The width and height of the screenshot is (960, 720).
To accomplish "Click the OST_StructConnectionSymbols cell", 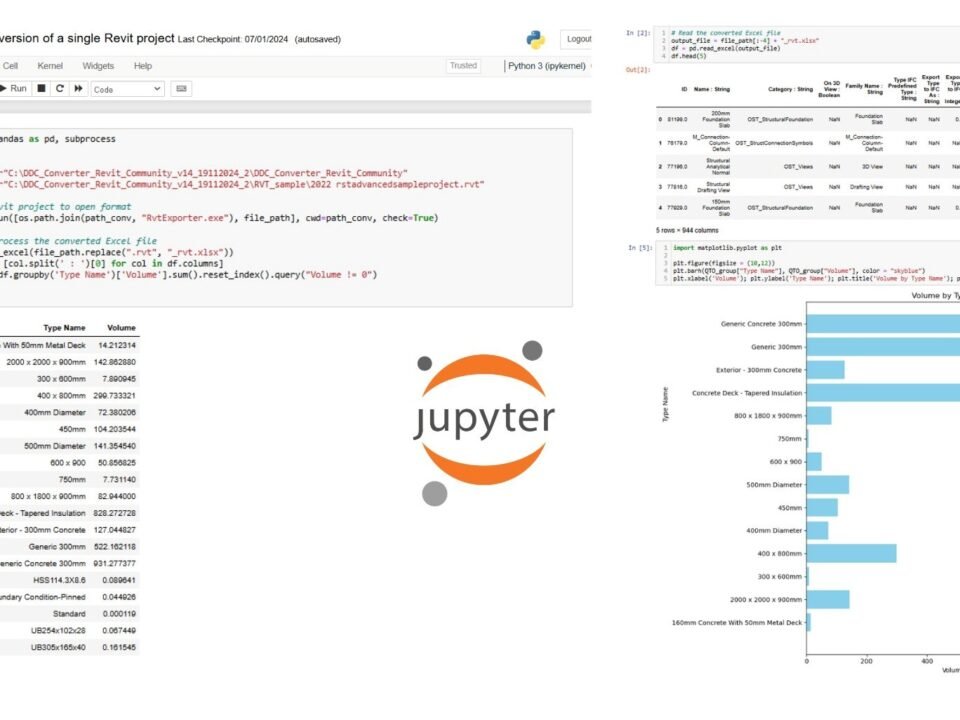I will point(774,143).
